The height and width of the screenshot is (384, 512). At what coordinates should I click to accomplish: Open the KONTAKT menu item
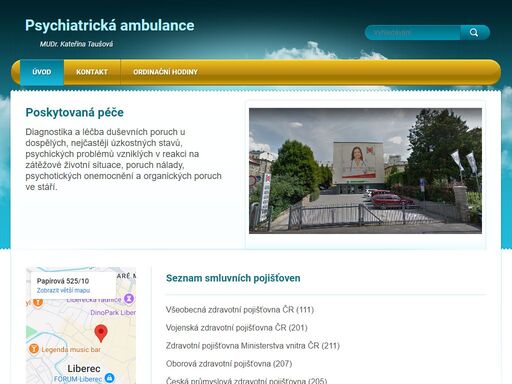click(92, 72)
